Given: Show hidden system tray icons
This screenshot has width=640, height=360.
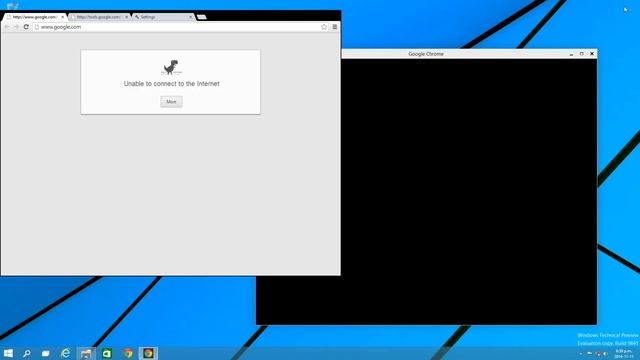Looking at the screenshot, I should click(581, 354).
